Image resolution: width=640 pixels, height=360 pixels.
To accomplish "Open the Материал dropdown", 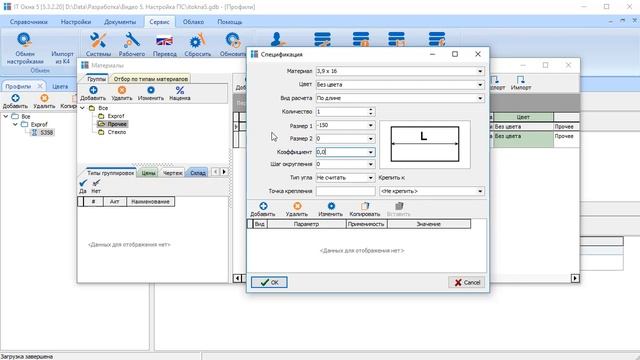I will coord(480,71).
